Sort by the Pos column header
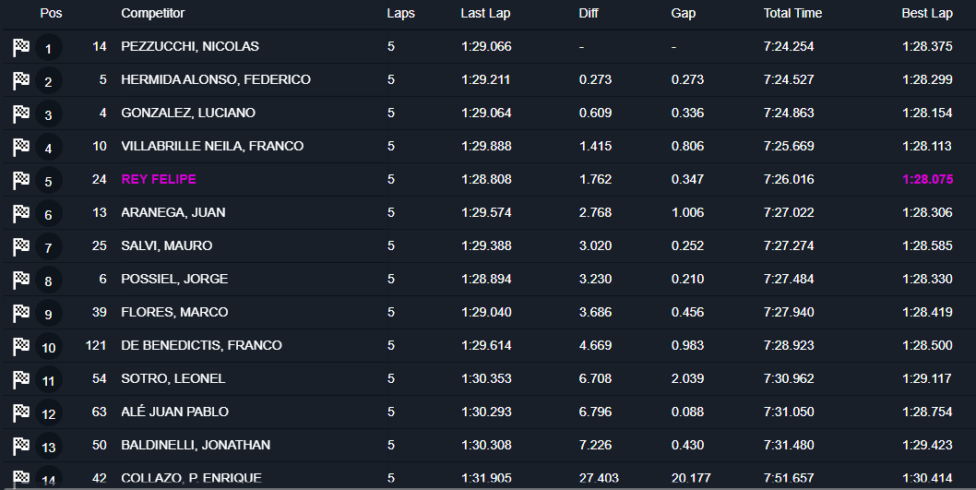This screenshot has width=976, height=490. tap(50, 14)
